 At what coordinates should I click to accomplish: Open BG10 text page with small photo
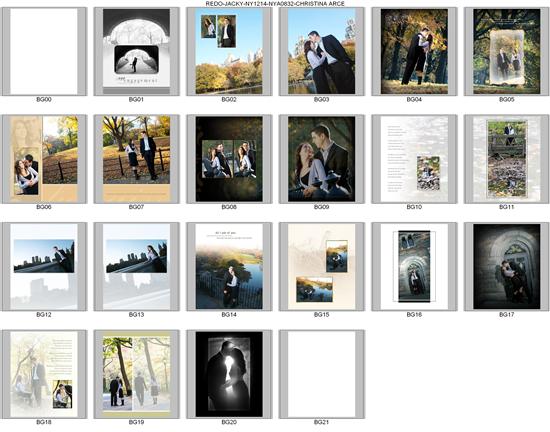[414, 159]
